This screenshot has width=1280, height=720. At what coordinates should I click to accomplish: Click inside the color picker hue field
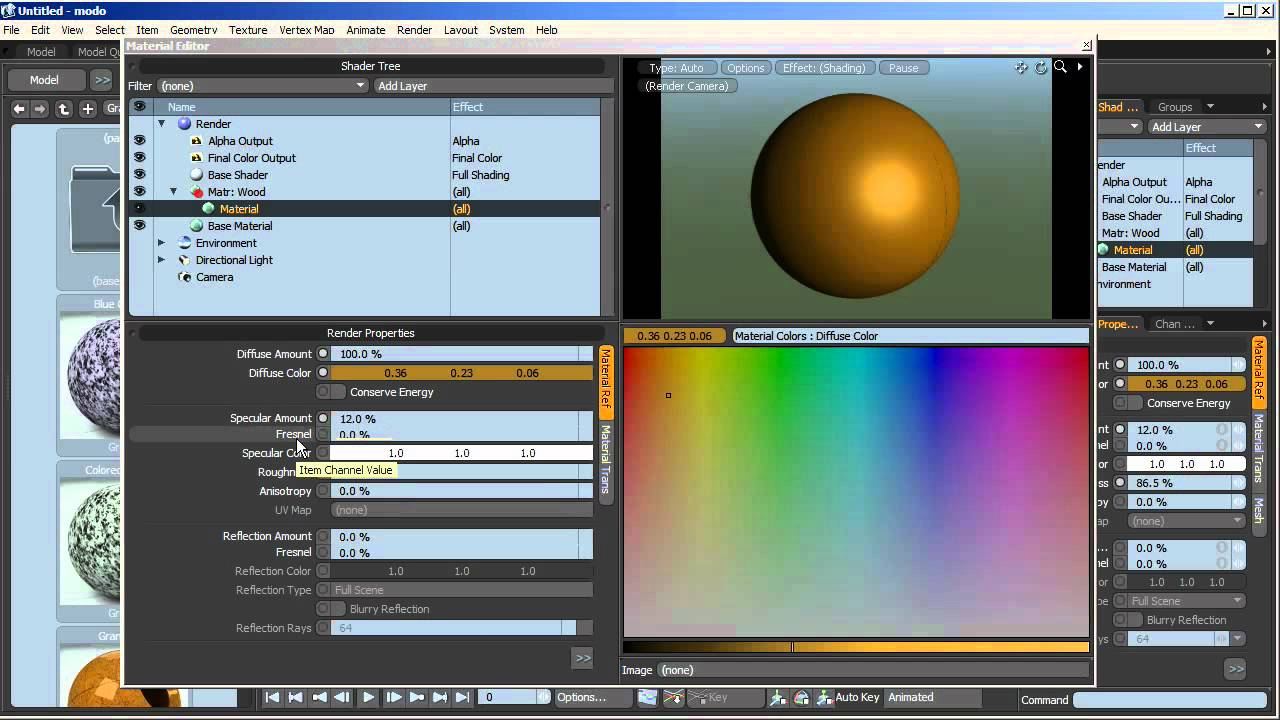click(856, 491)
